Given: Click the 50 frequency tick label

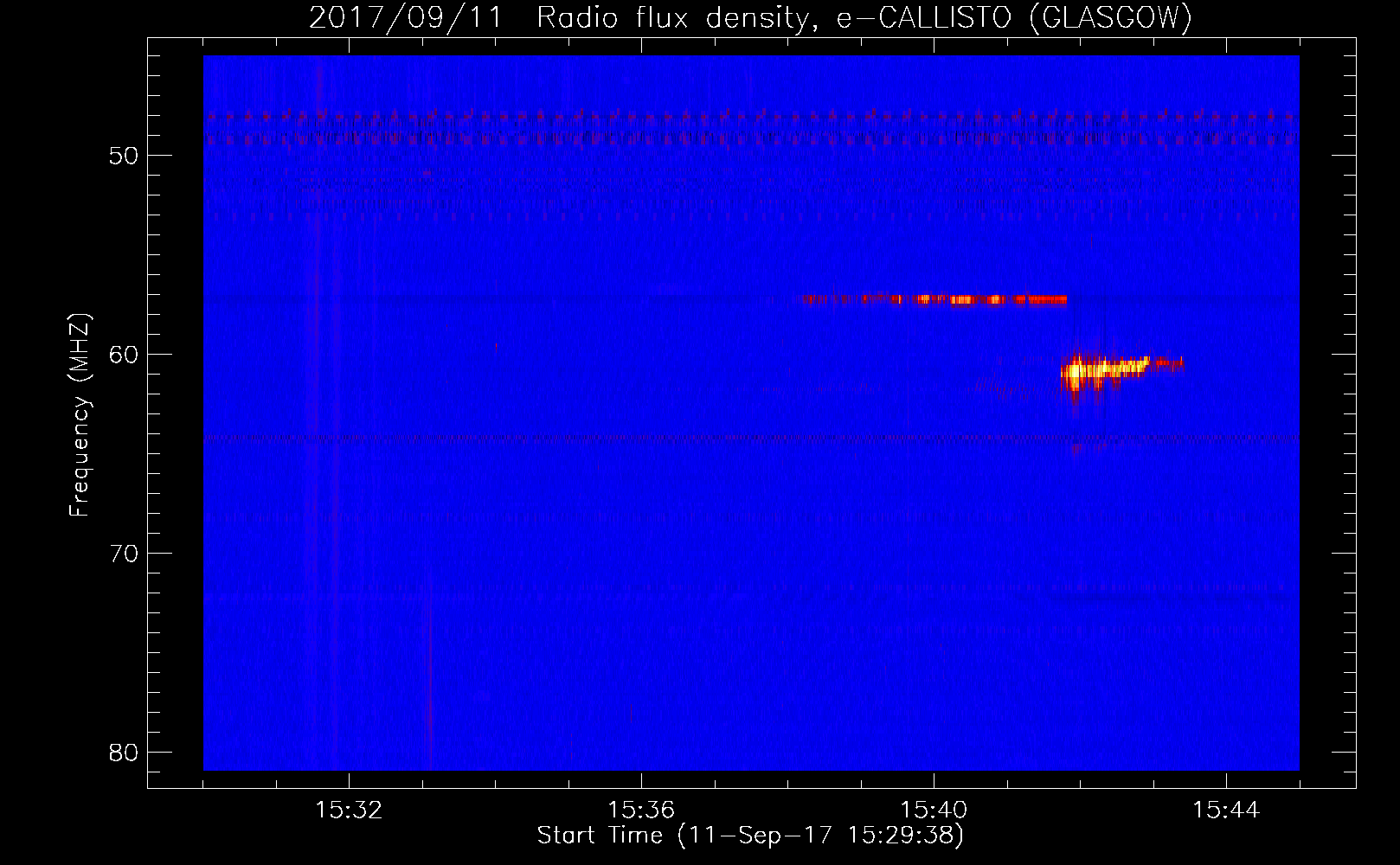Looking at the screenshot, I should click(124, 156).
